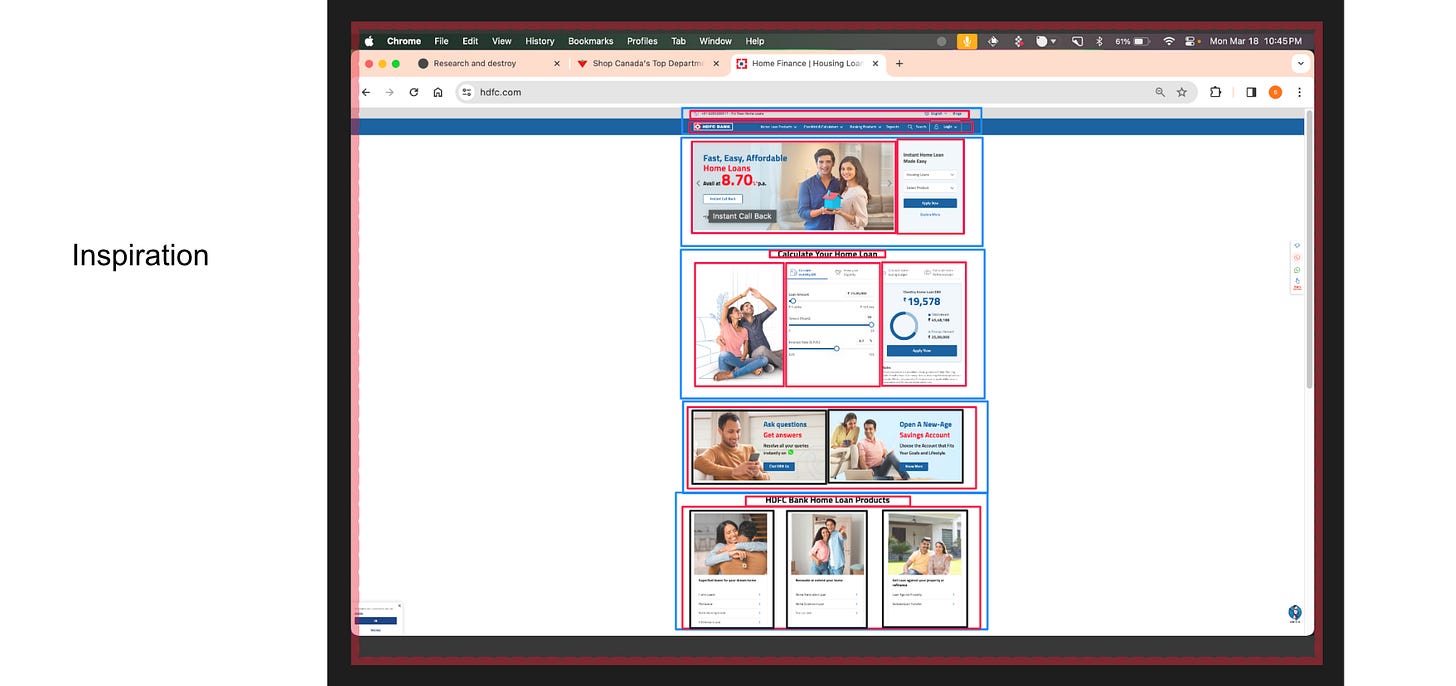1456x686 pixels.
Task: Expand the English language selector
Action: [x=936, y=114]
